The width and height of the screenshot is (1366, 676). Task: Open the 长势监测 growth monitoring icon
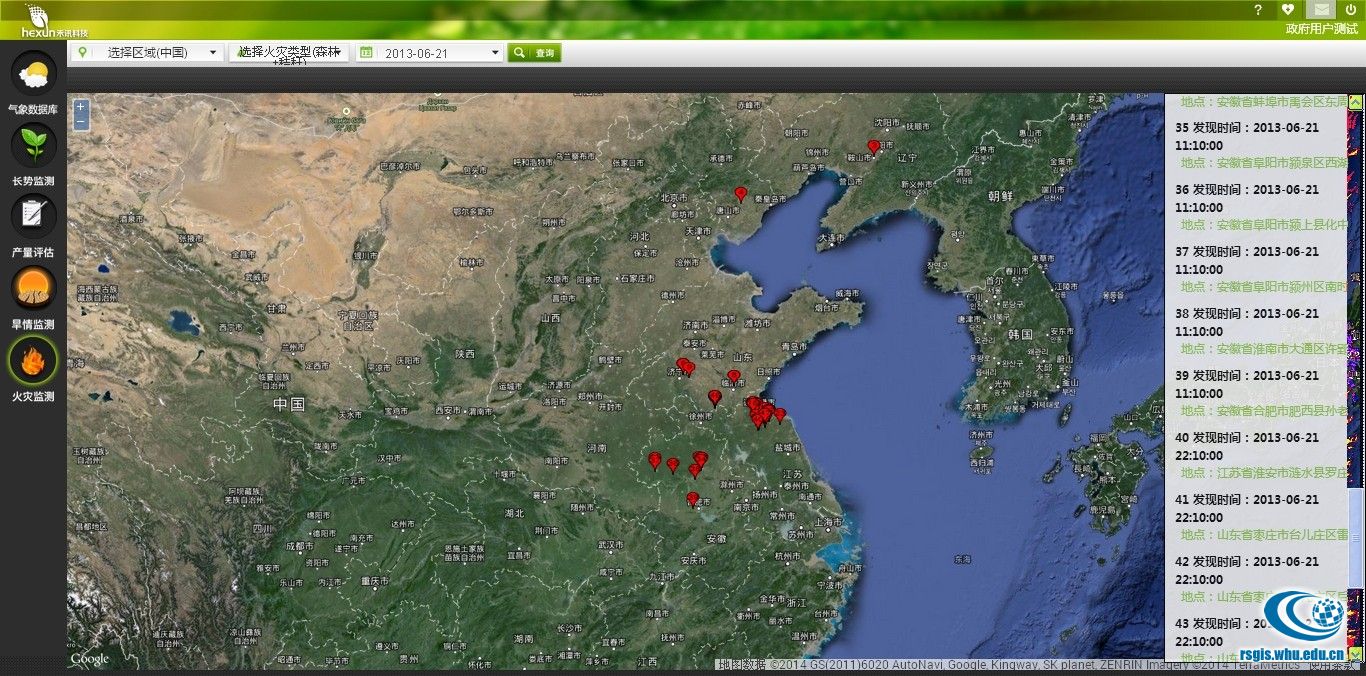click(x=33, y=145)
